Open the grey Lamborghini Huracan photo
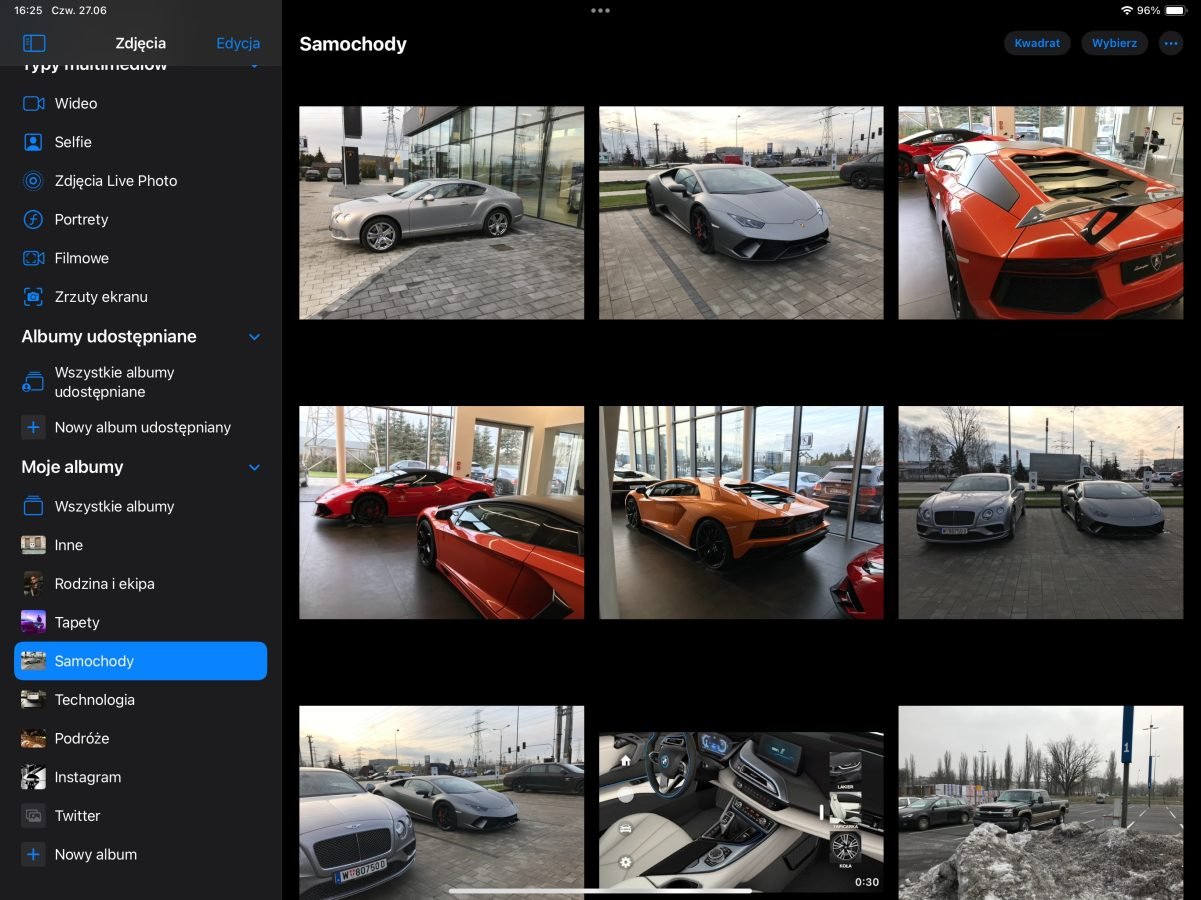 pos(741,213)
